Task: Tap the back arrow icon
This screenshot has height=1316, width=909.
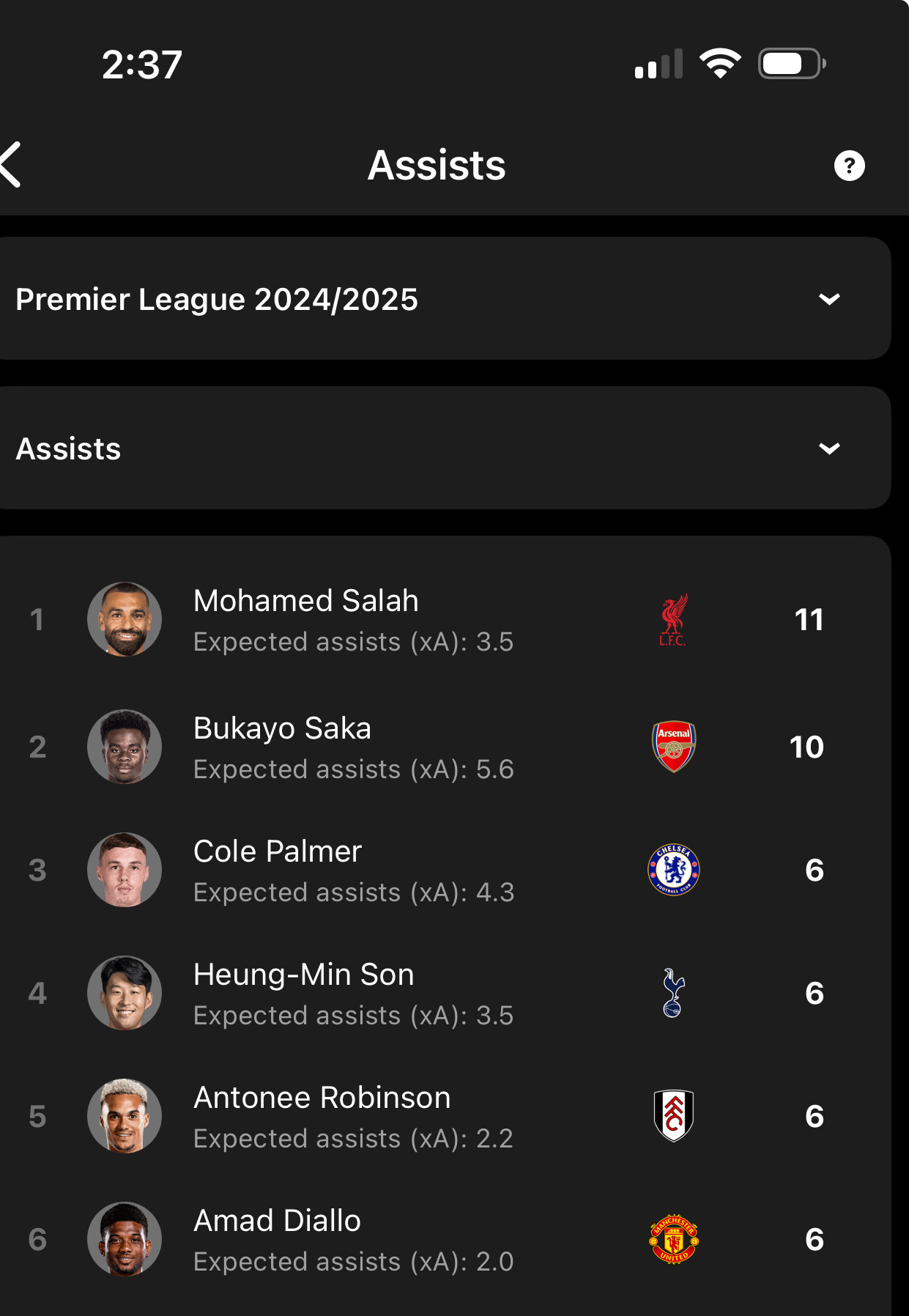Action: (x=10, y=165)
